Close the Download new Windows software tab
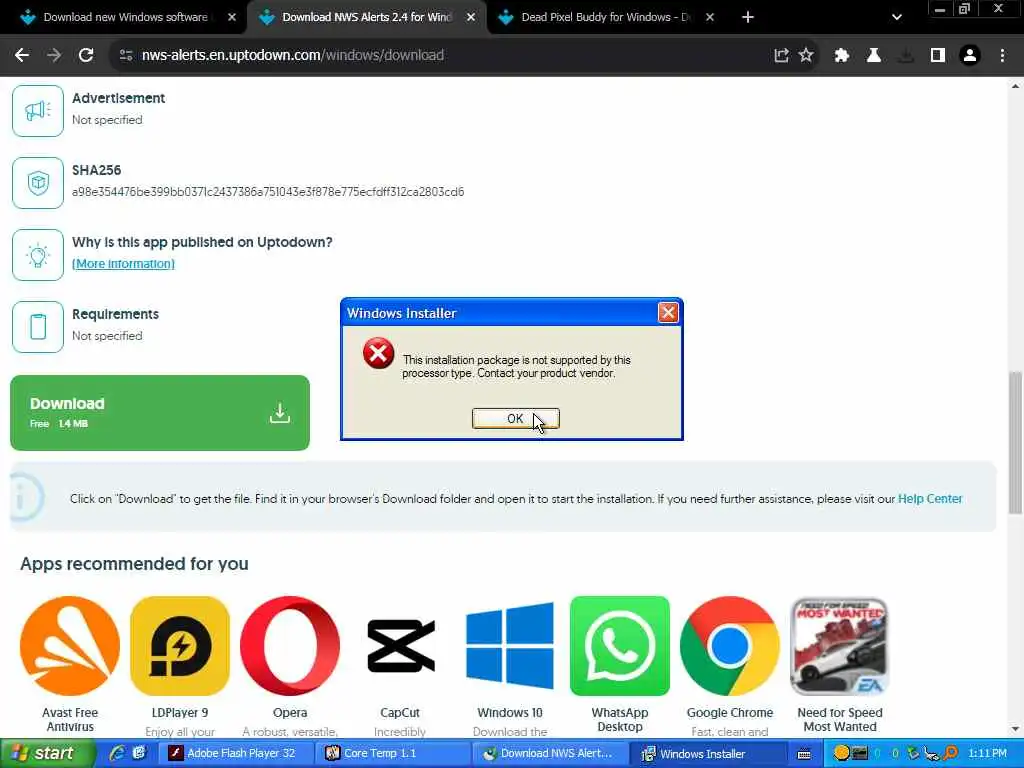This screenshot has height=768, width=1024. (232, 17)
